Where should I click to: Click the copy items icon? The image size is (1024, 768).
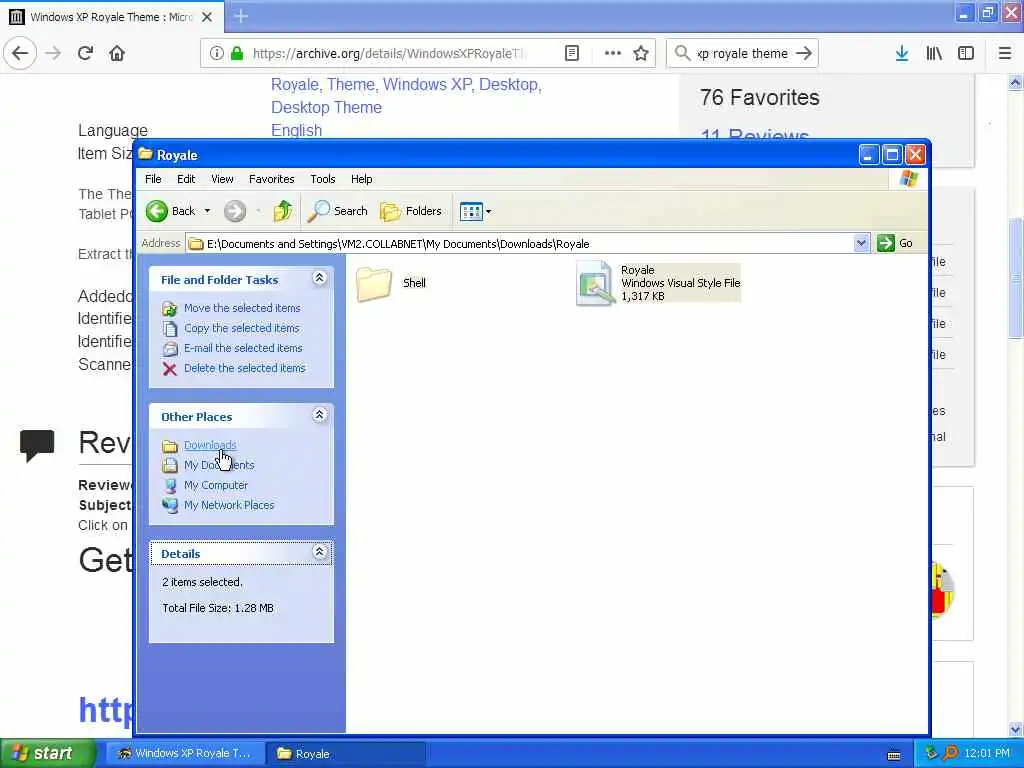(170, 328)
